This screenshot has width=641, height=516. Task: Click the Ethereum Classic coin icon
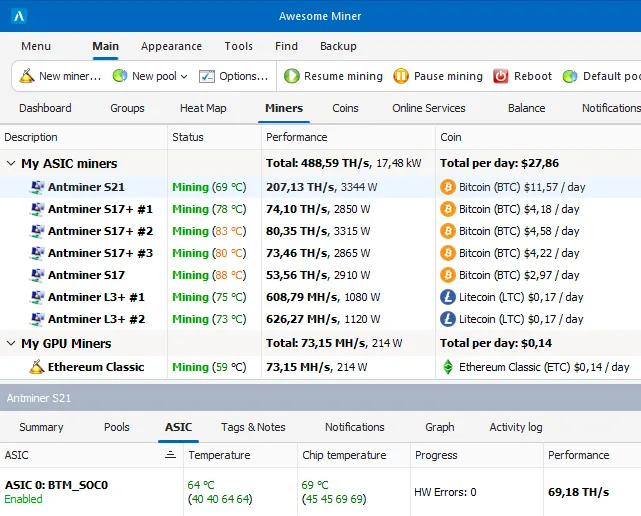pyautogui.click(x=447, y=367)
